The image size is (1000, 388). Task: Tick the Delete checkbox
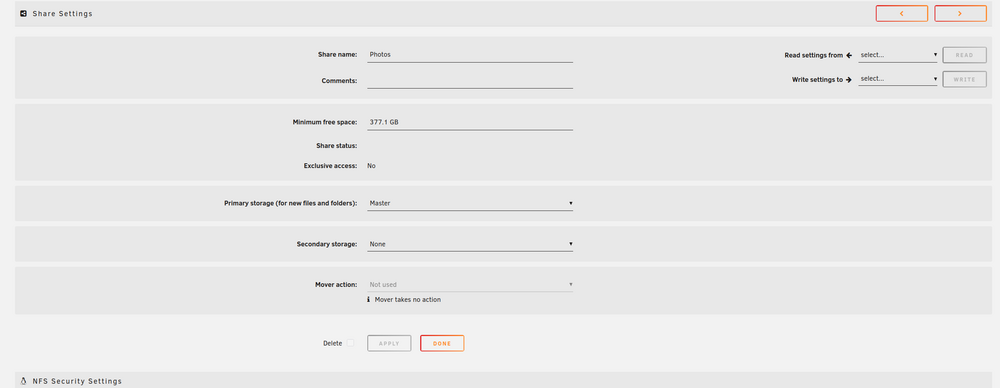click(x=350, y=343)
